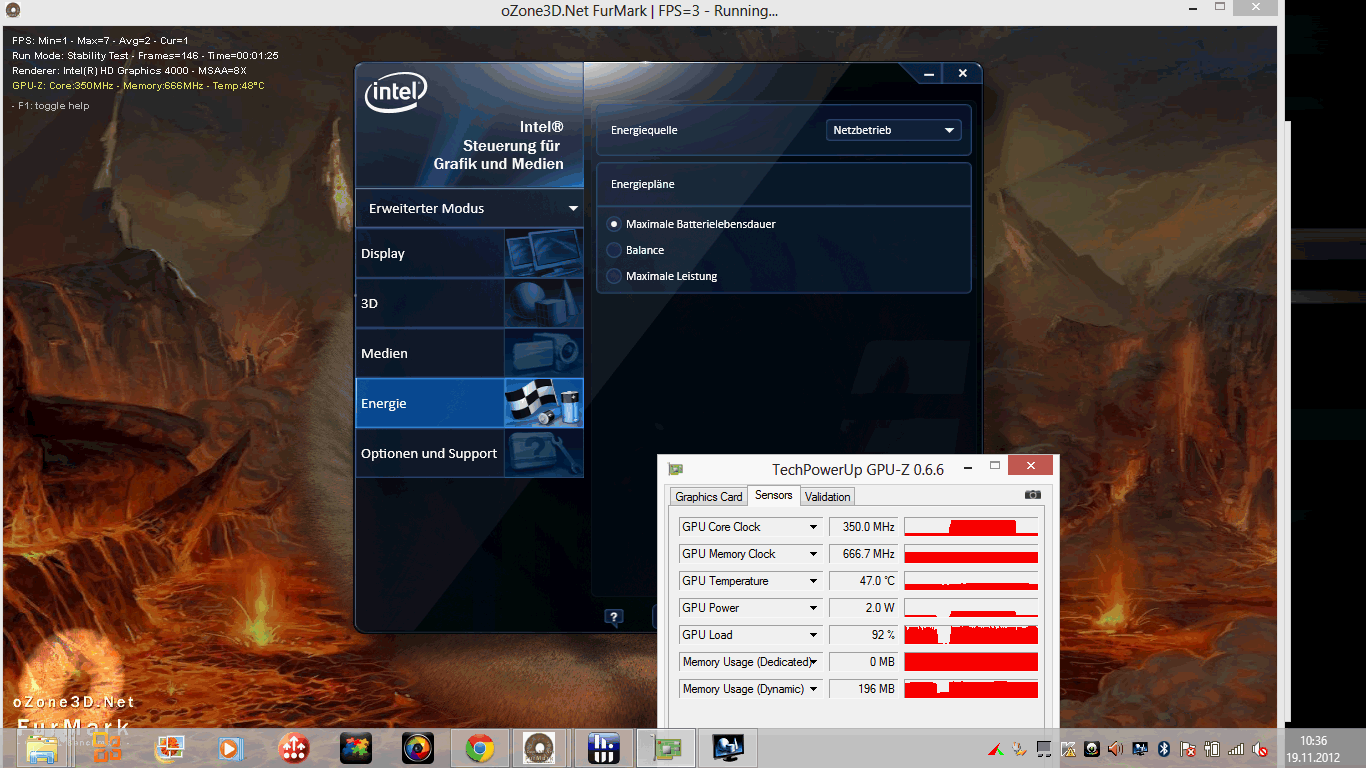The image size is (1366, 768).
Task: Click the 196 MB dynamic memory value
Action: [864, 689]
